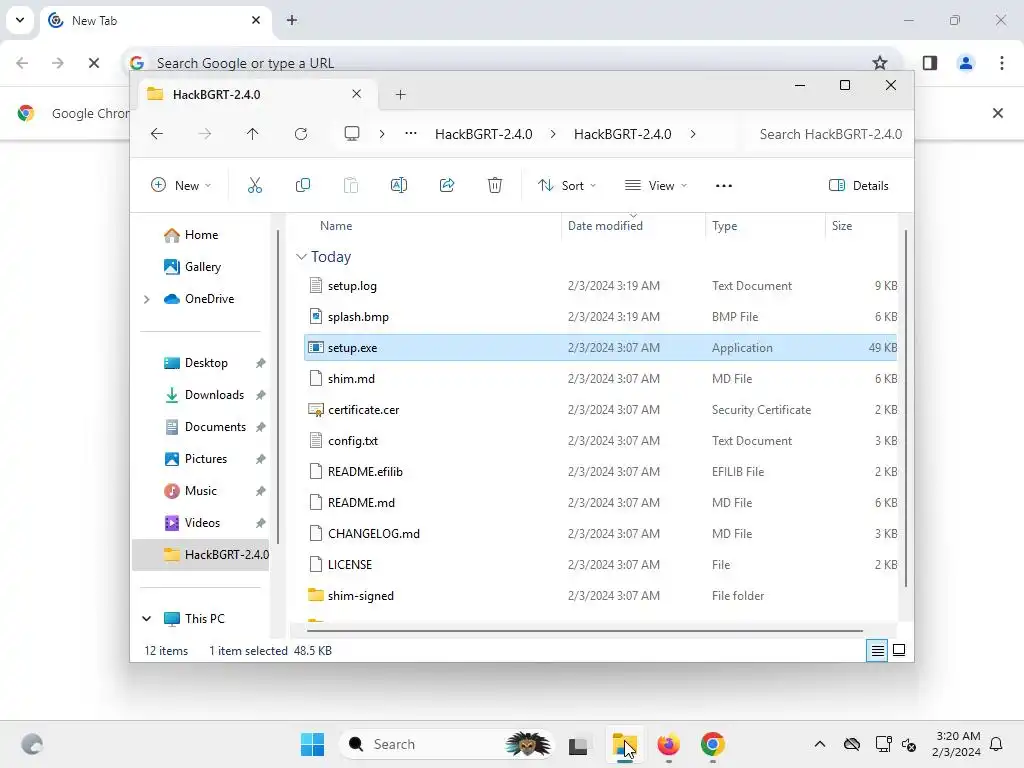Screen dimensions: 1024x768
Task: Open Chrome from the taskbar
Action: 712,744
